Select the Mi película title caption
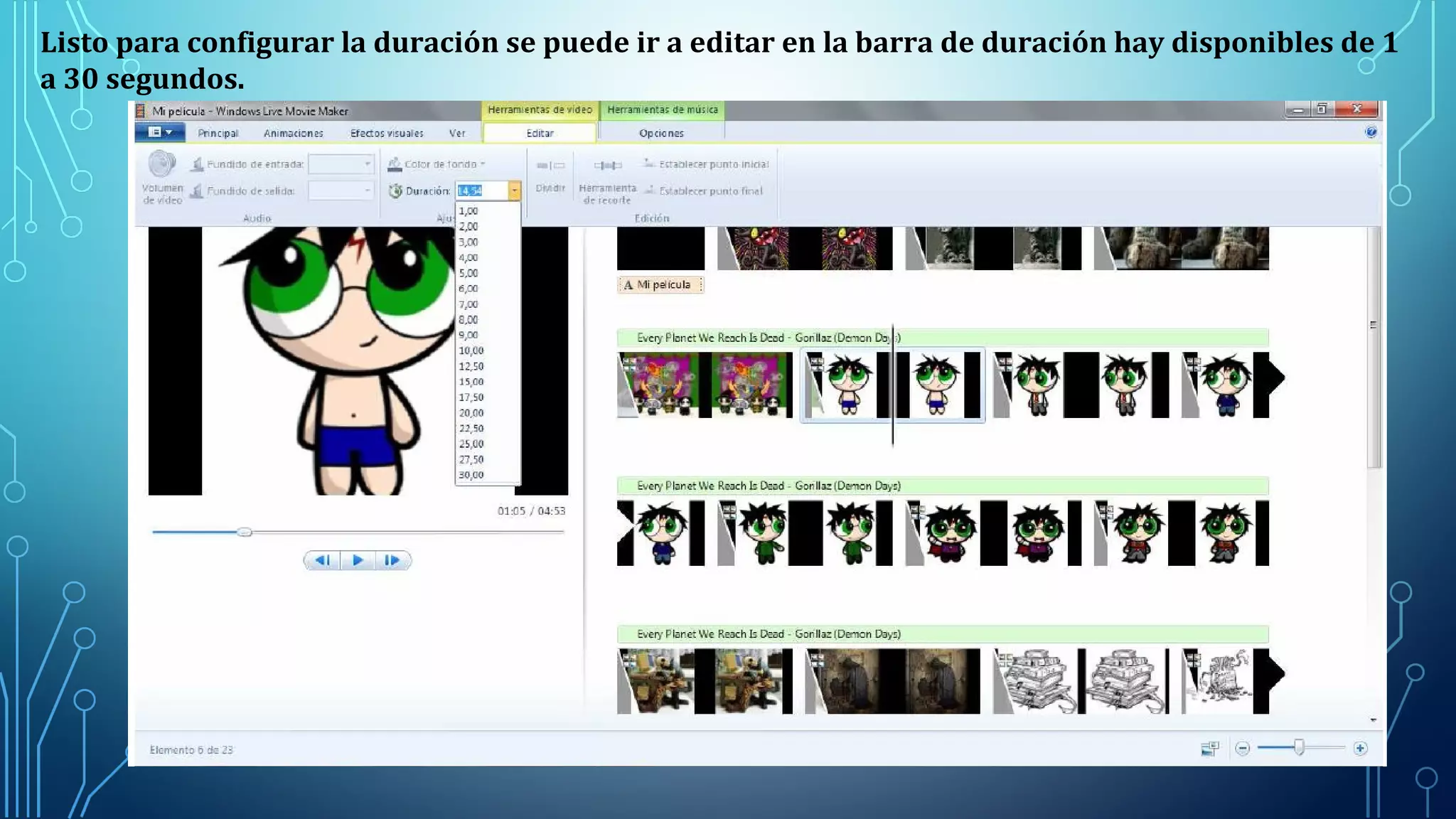1456x819 pixels. click(x=660, y=284)
